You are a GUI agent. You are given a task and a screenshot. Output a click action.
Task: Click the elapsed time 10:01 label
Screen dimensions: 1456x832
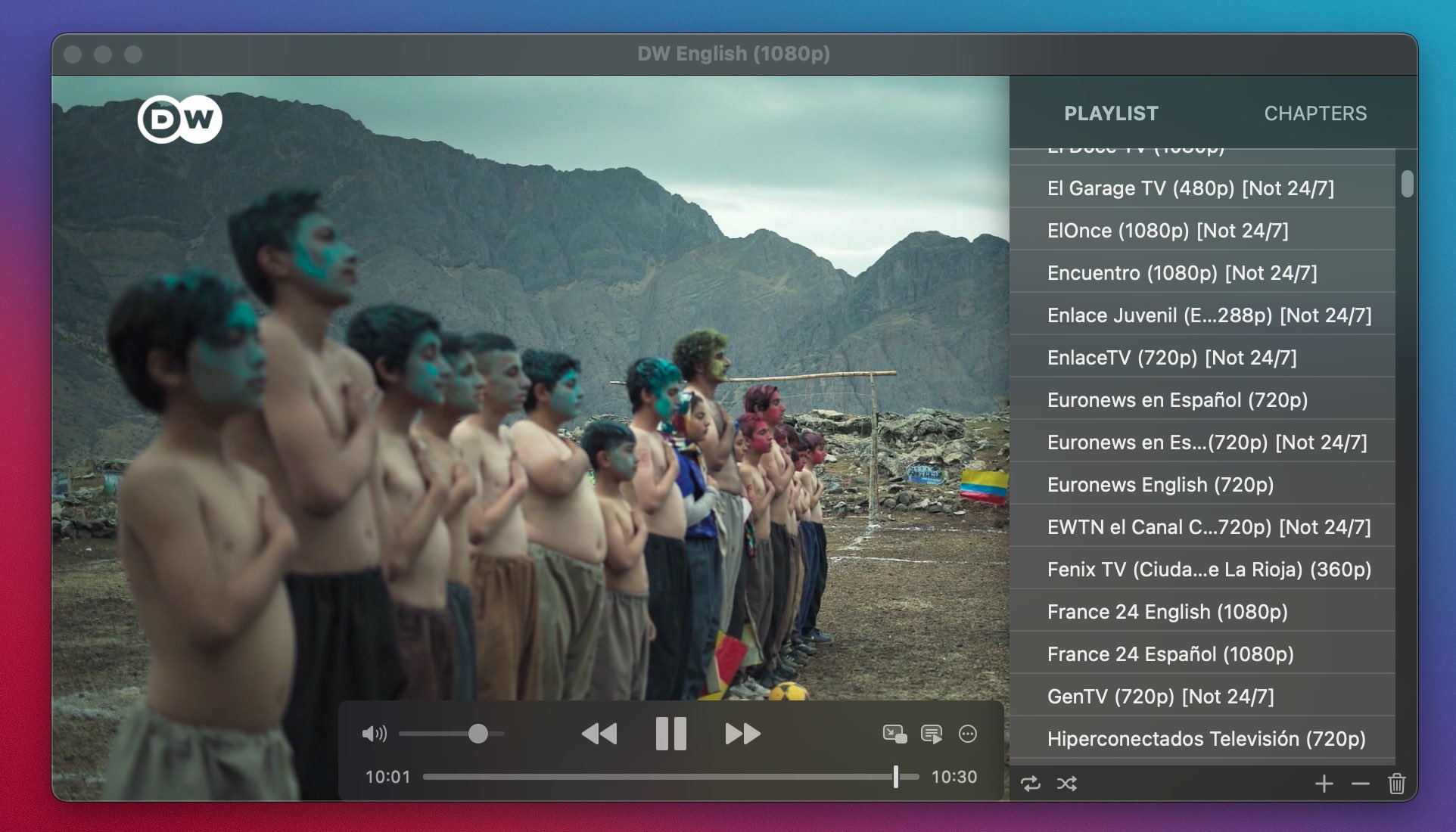point(387,777)
